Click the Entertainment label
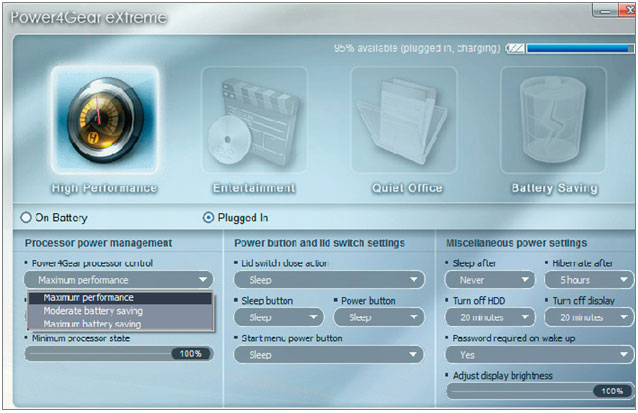This screenshot has height=413, width=638. (254, 188)
